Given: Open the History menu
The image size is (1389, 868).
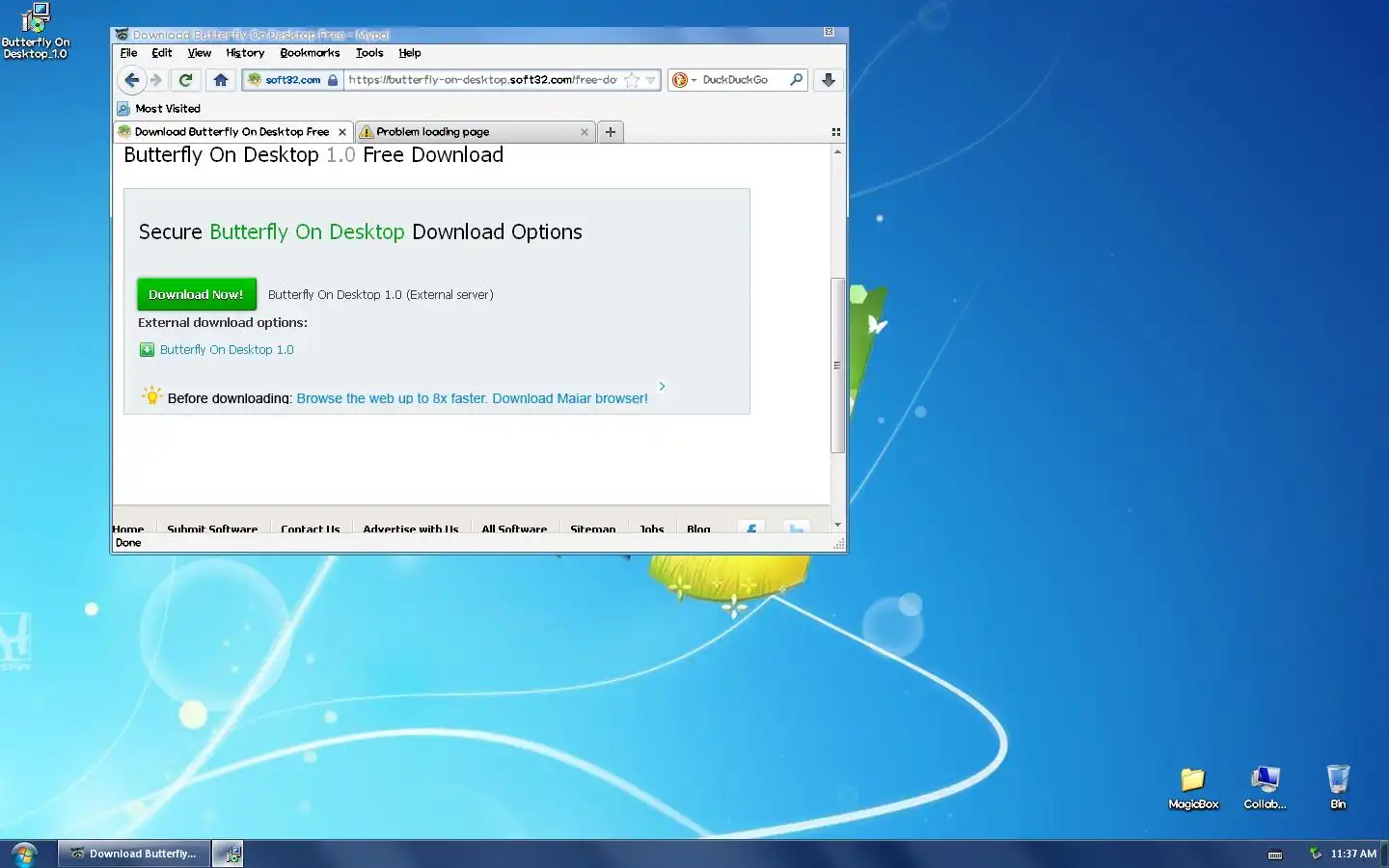Looking at the screenshot, I should click(245, 53).
